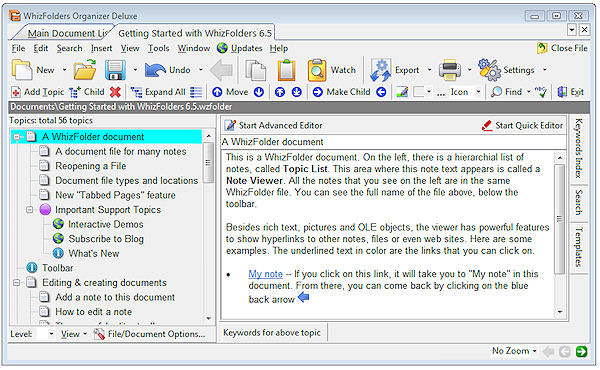Click Start Quick Editor button
Viewport: 600px width, 370px height.
click(522, 126)
